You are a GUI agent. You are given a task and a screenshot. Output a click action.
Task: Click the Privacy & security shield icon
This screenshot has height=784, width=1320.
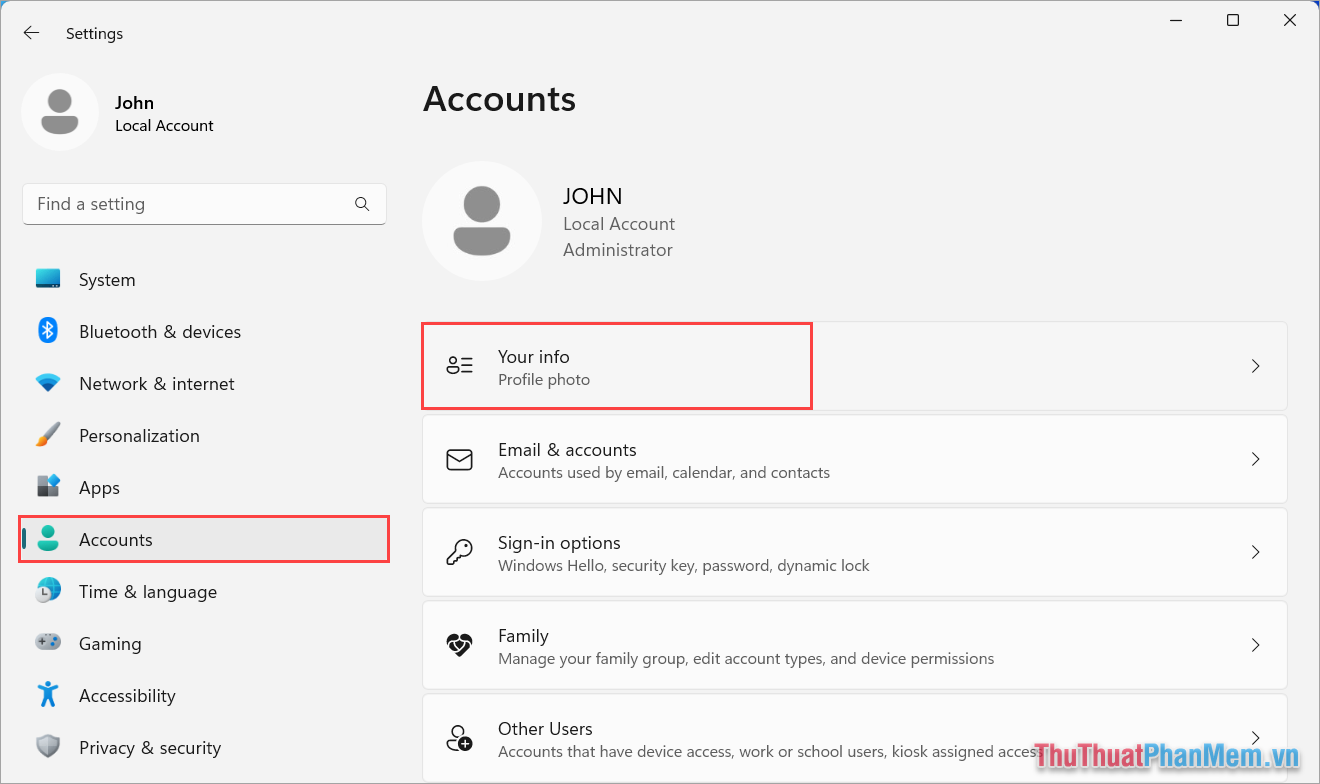click(47, 747)
